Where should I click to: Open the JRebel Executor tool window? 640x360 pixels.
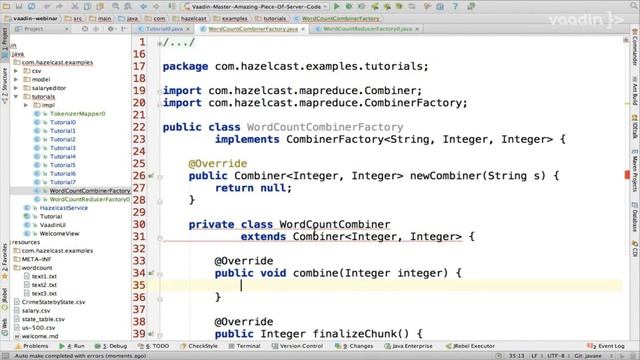tap(470, 346)
